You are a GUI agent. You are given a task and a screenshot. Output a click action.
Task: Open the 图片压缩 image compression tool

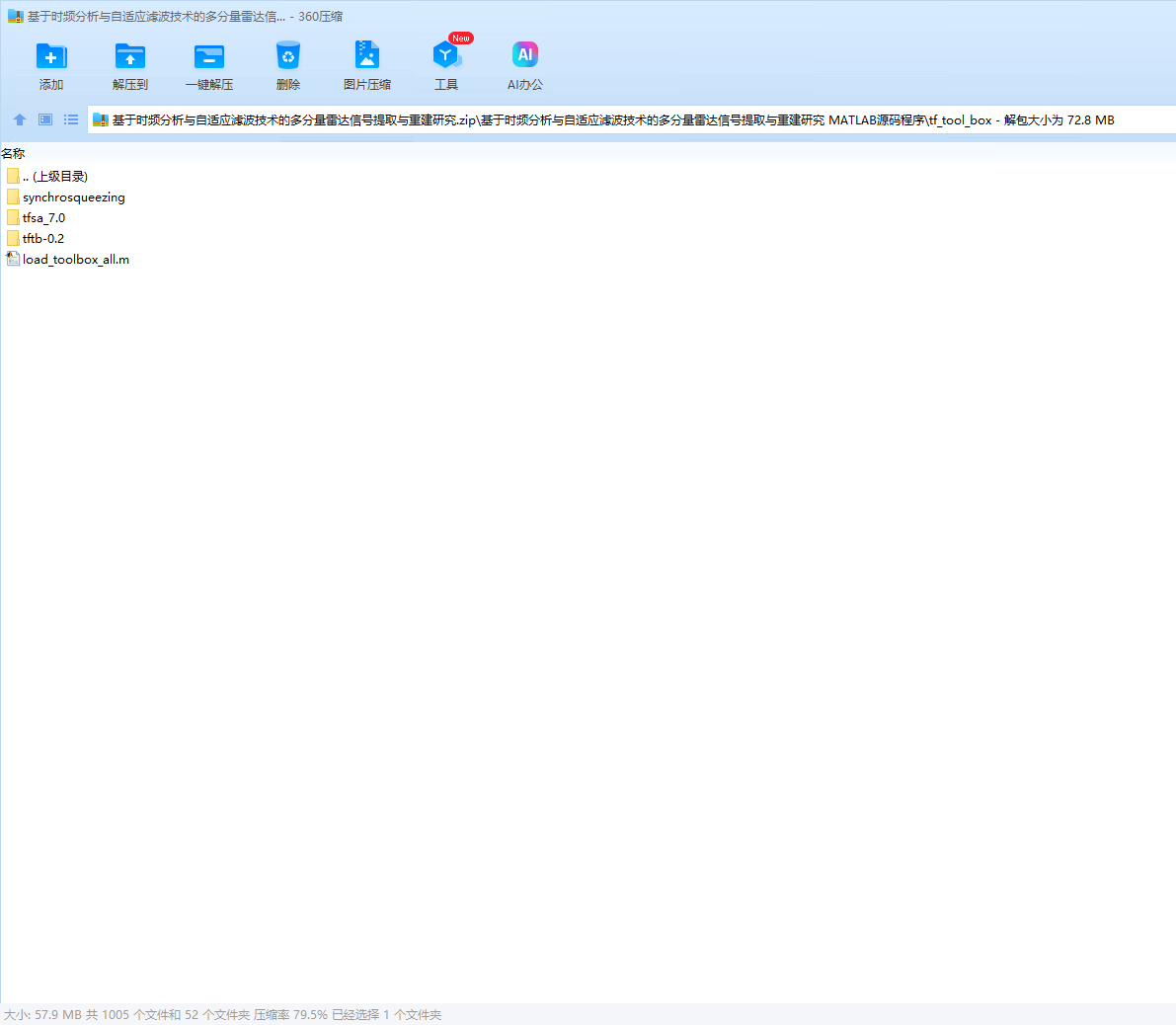coord(366,54)
